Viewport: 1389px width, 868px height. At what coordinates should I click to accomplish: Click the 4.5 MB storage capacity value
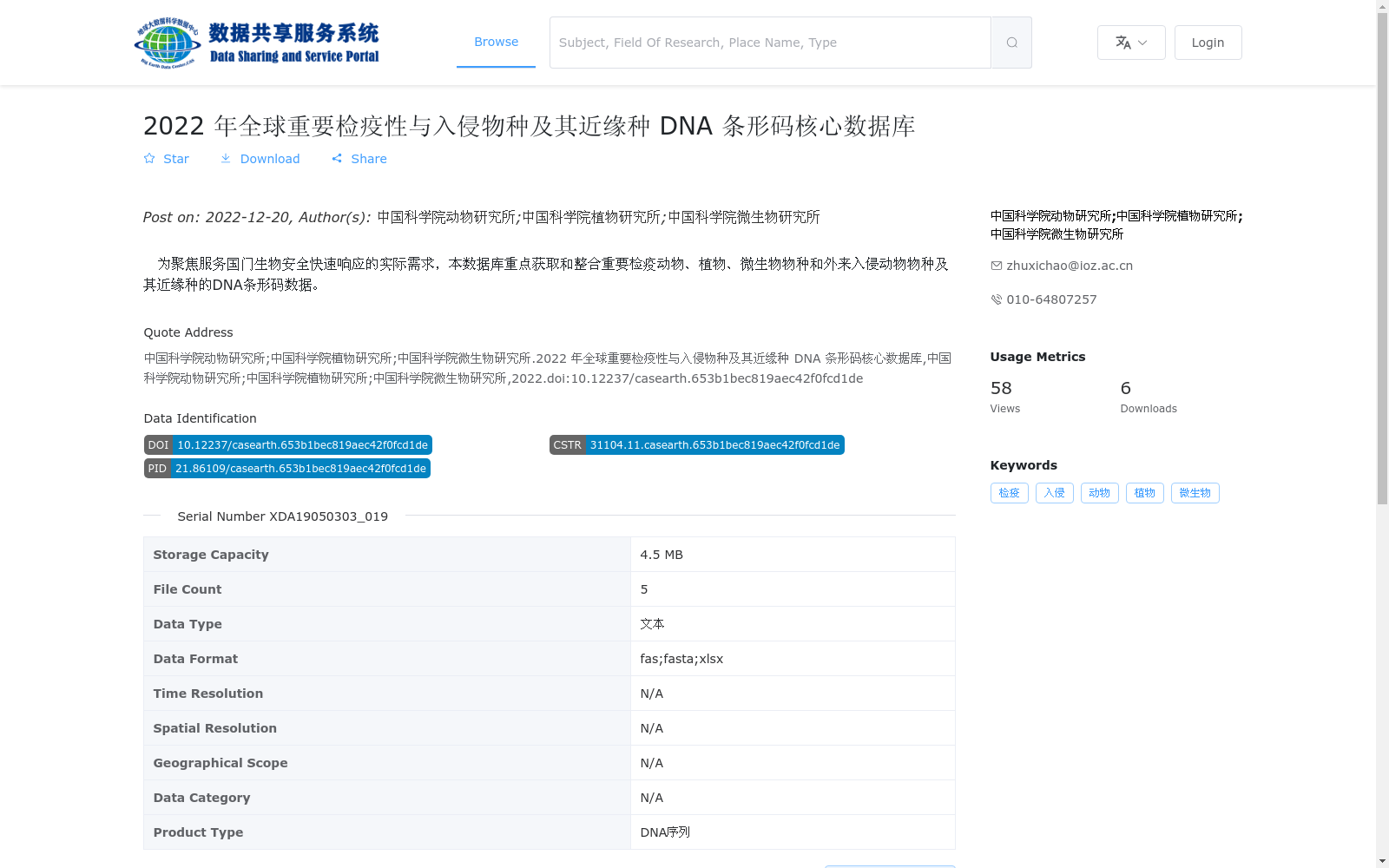662,555
